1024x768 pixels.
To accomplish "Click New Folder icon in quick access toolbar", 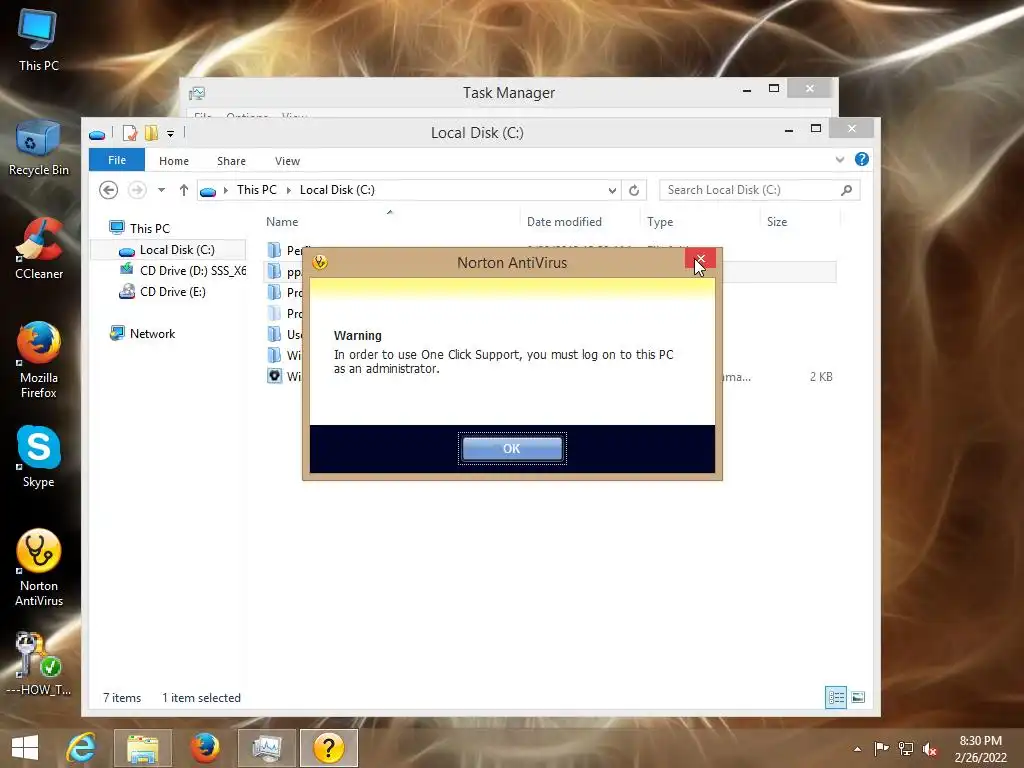I will 152,133.
